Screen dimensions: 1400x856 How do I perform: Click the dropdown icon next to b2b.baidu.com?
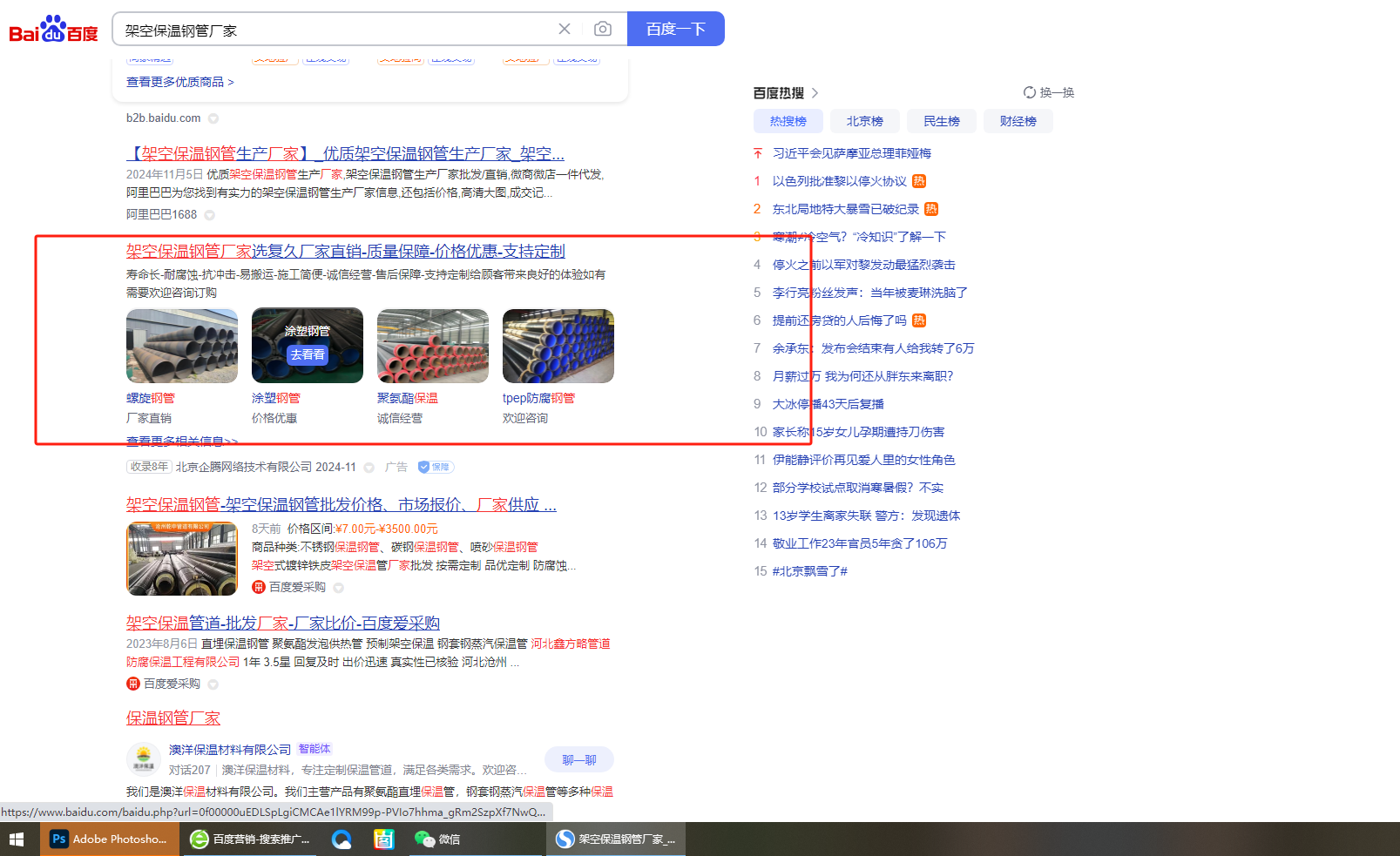point(213,118)
